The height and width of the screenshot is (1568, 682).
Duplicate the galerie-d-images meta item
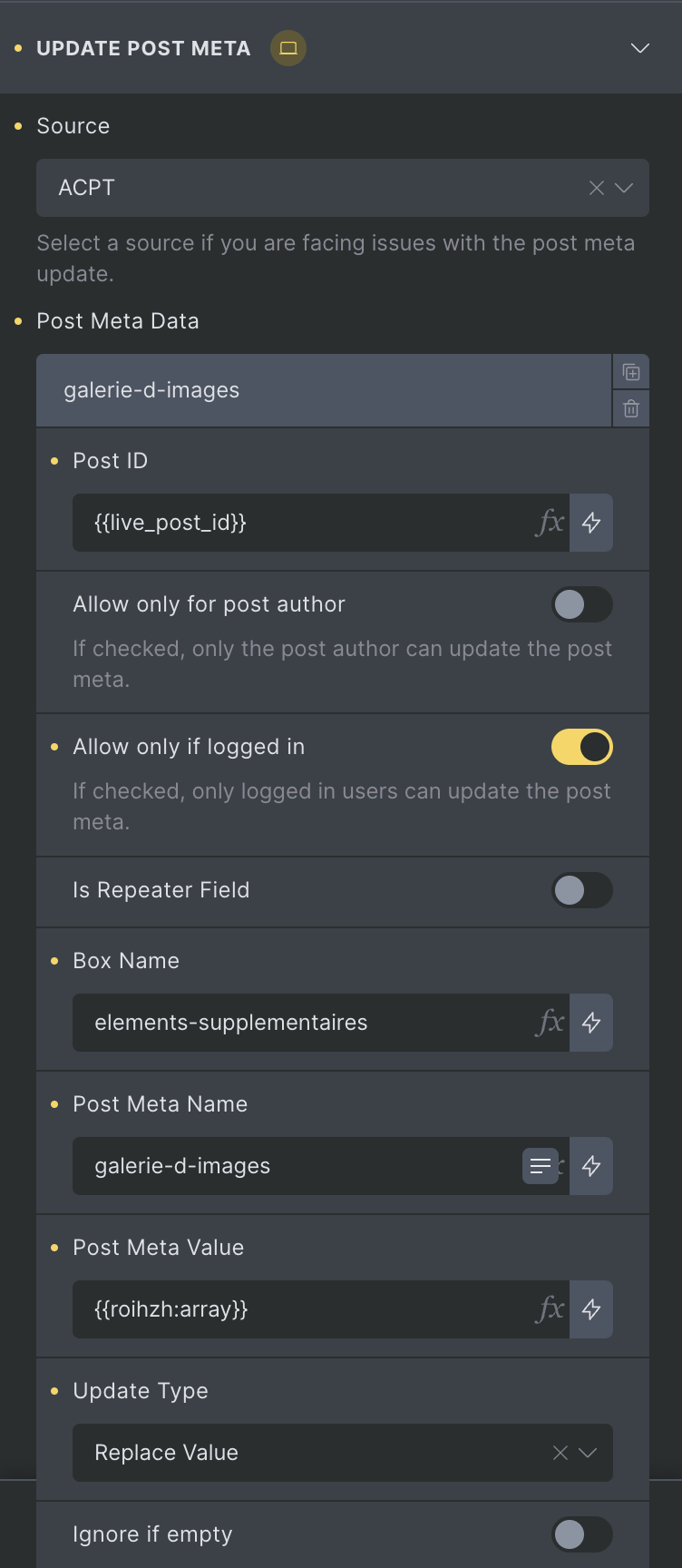(631, 373)
